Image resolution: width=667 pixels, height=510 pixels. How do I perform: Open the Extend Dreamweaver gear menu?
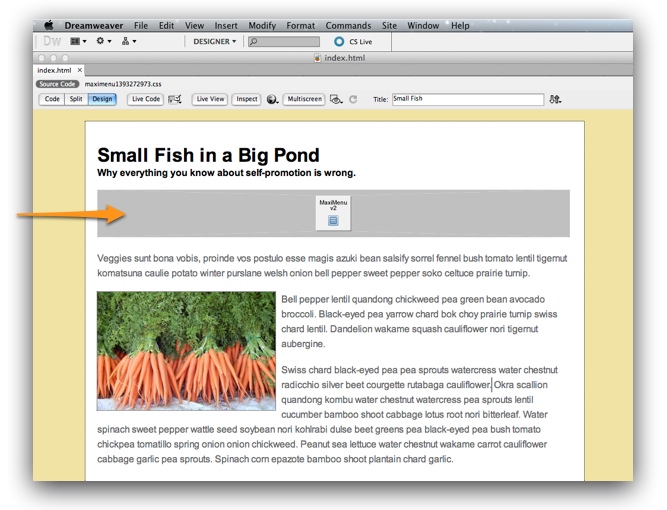click(x=103, y=42)
